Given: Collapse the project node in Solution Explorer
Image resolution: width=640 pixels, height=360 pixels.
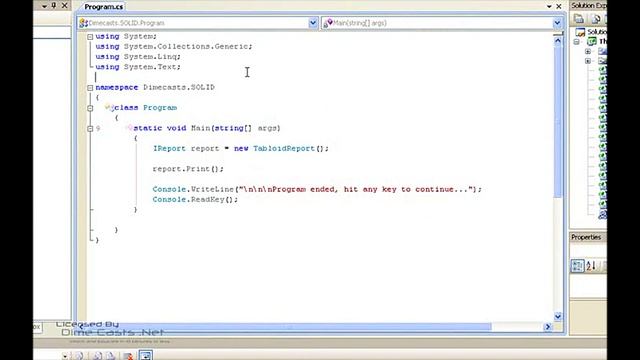Looking at the screenshot, I should (577, 42).
